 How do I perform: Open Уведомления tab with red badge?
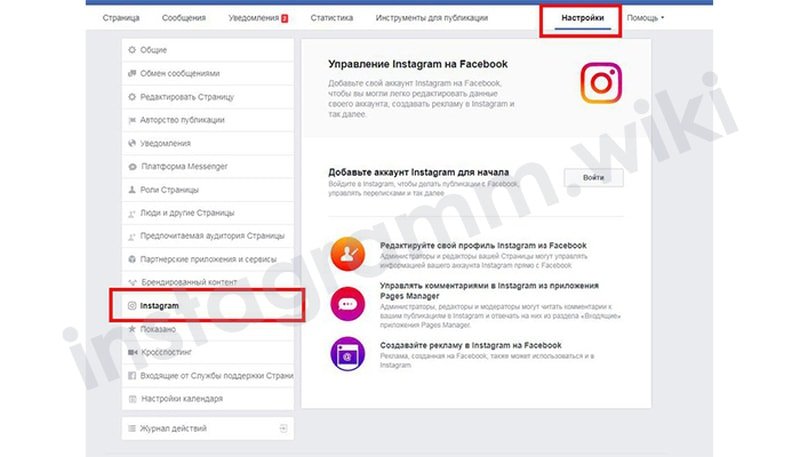pyautogui.click(x=258, y=18)
